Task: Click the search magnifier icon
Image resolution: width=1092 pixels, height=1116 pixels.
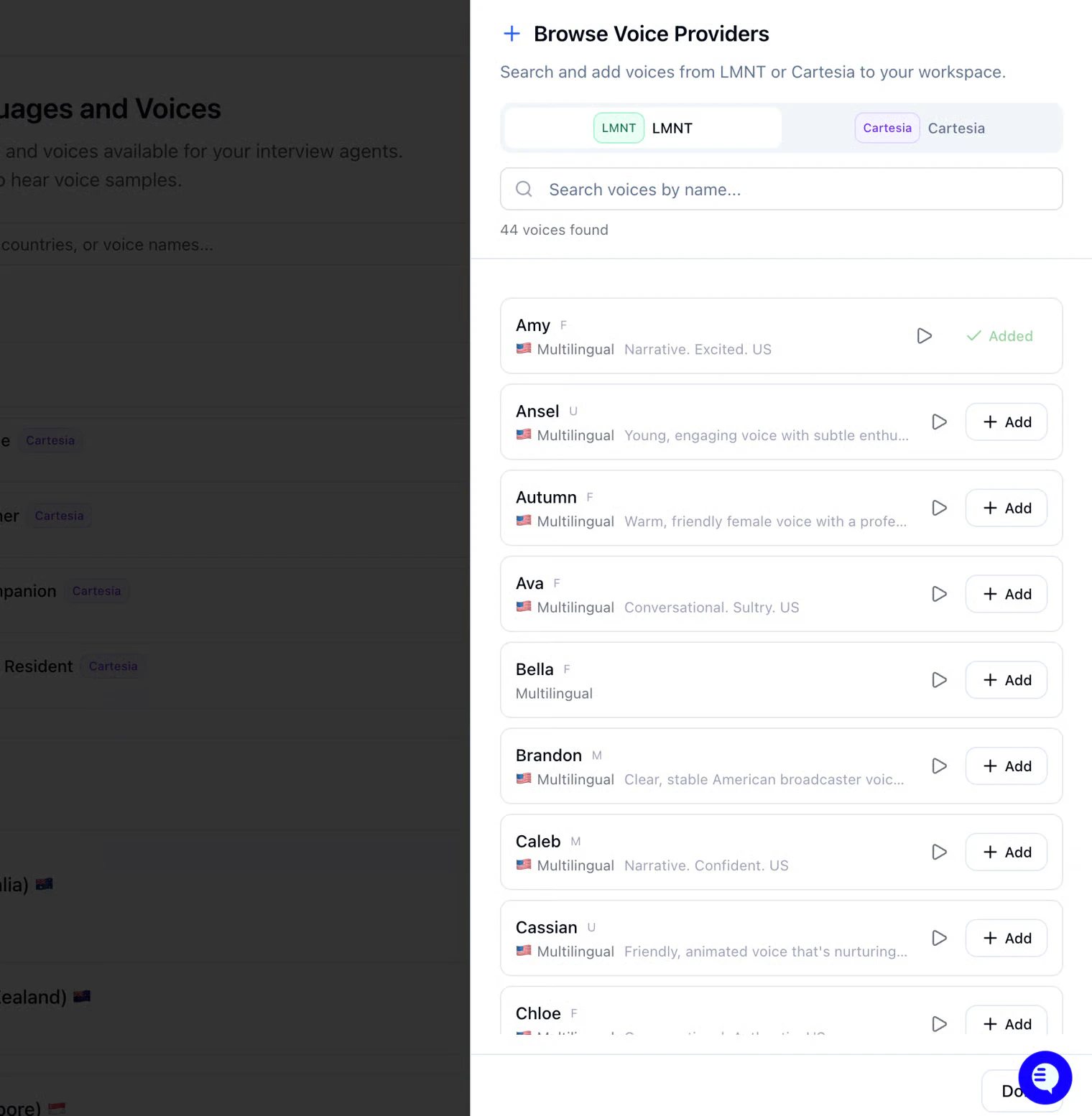Action: click(524, 189)
